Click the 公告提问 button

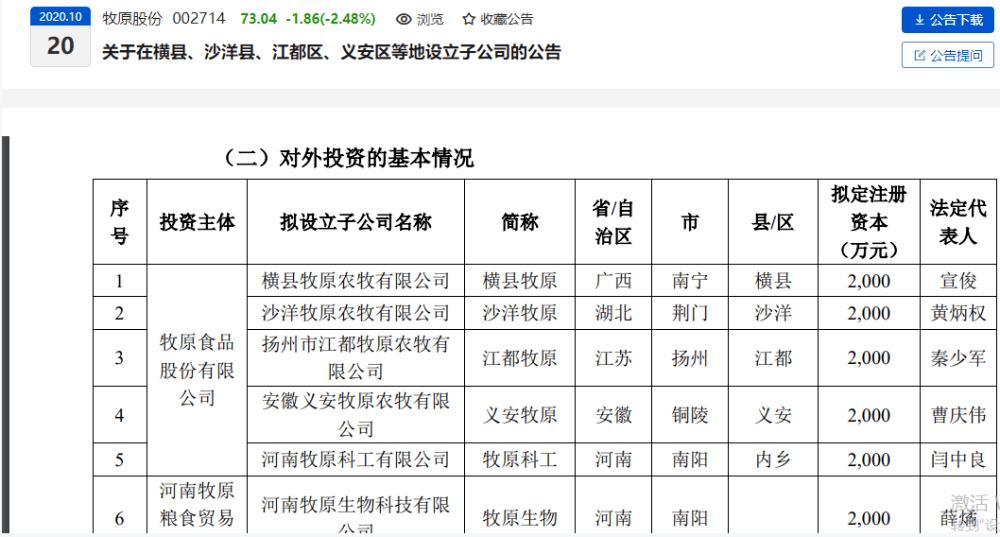948,55
